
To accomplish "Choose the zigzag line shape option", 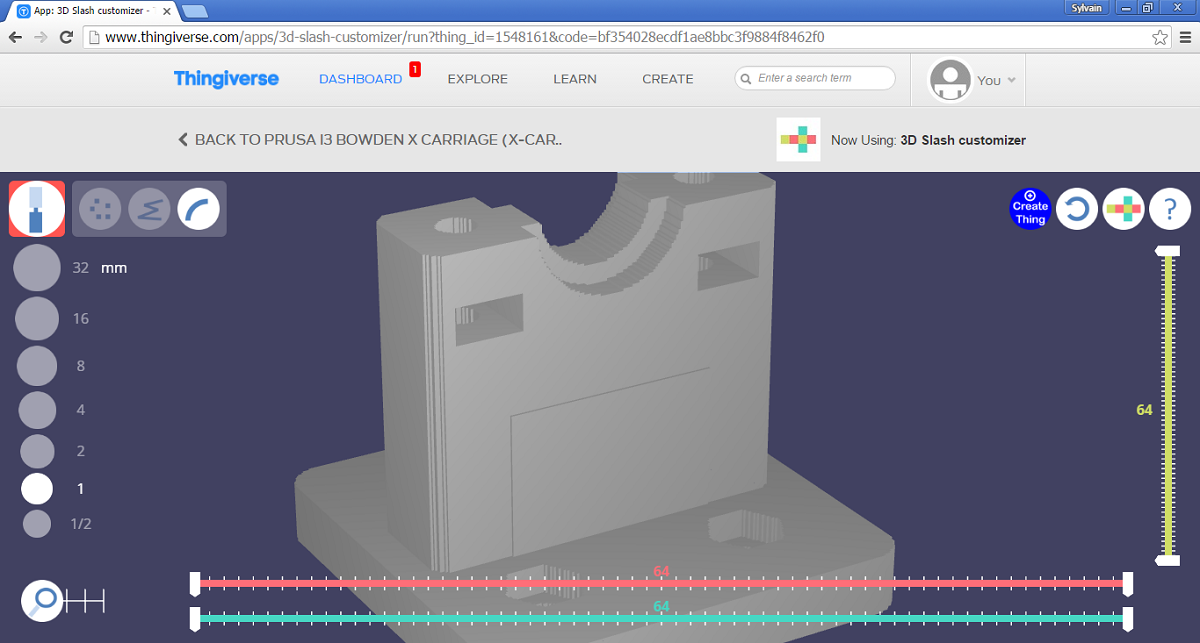I will (x=149, y=209).
